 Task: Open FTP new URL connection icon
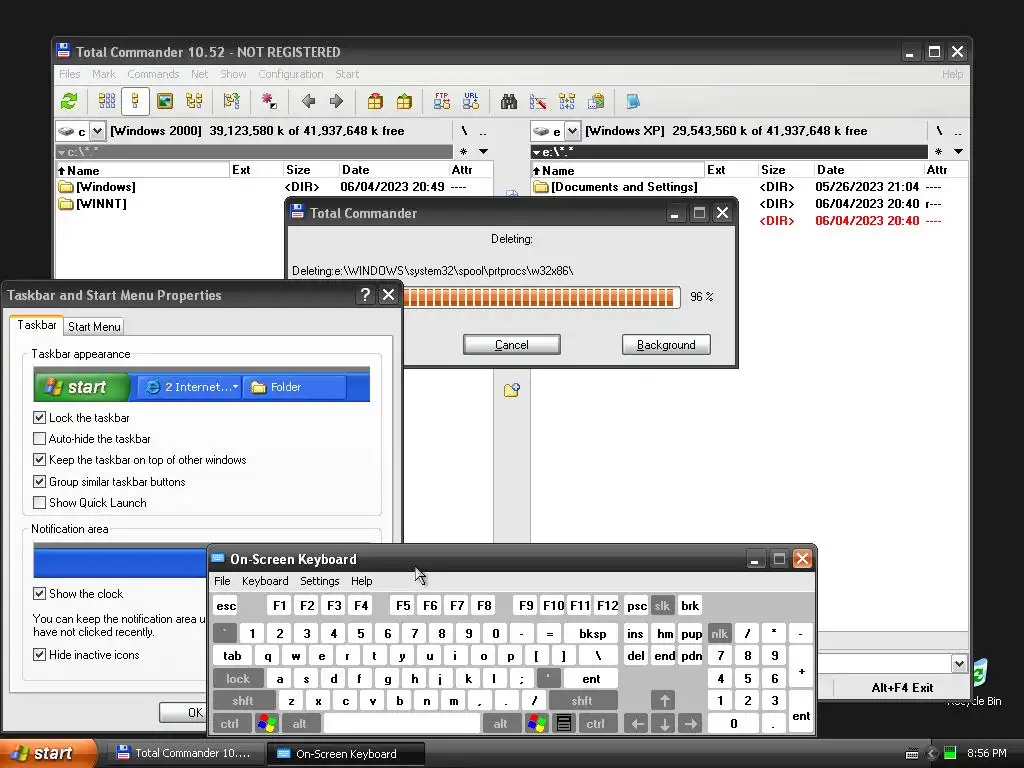tap(471, 101)
